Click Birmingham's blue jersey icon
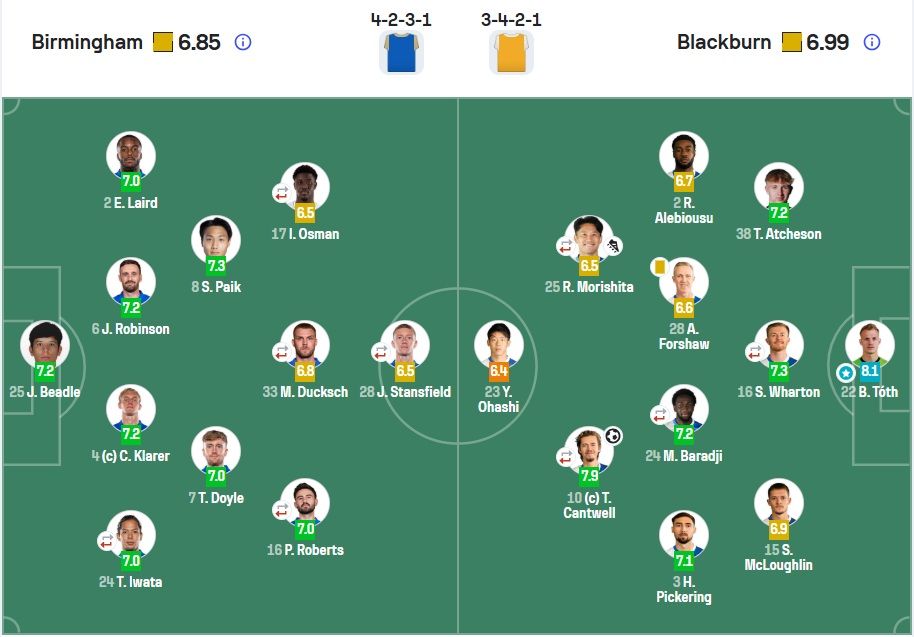 (402, 51)
